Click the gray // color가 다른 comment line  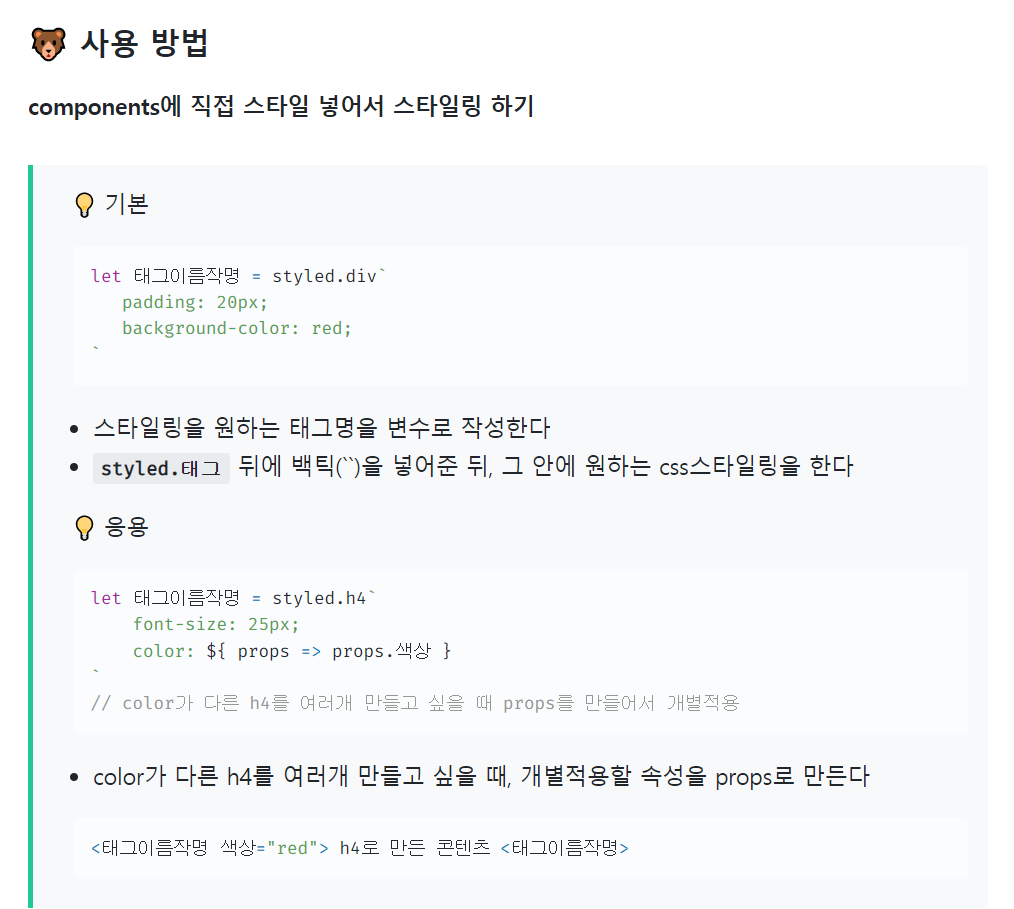point(415,703)
